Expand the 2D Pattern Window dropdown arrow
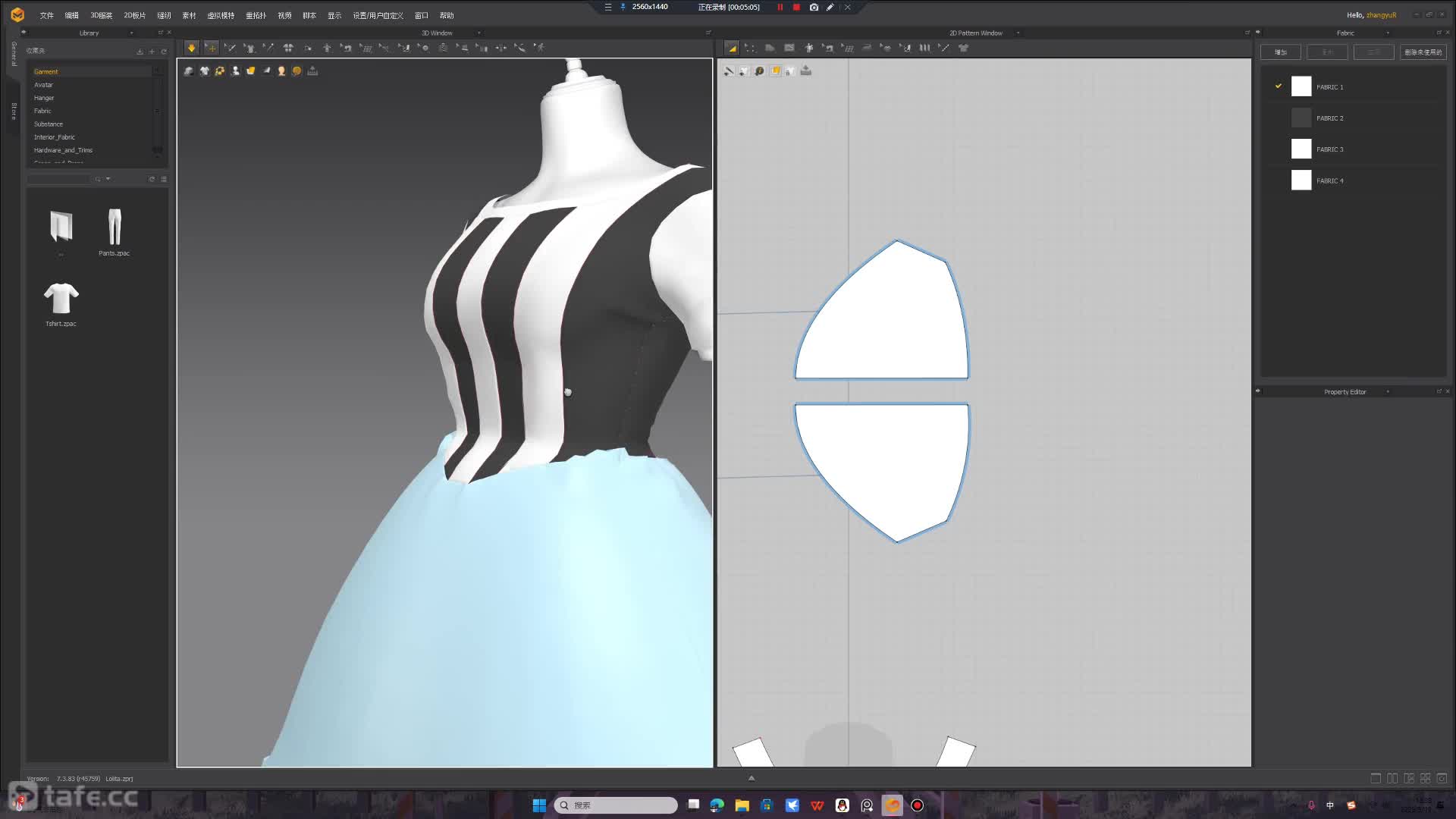The image size is (1456, 819). 1018,33
